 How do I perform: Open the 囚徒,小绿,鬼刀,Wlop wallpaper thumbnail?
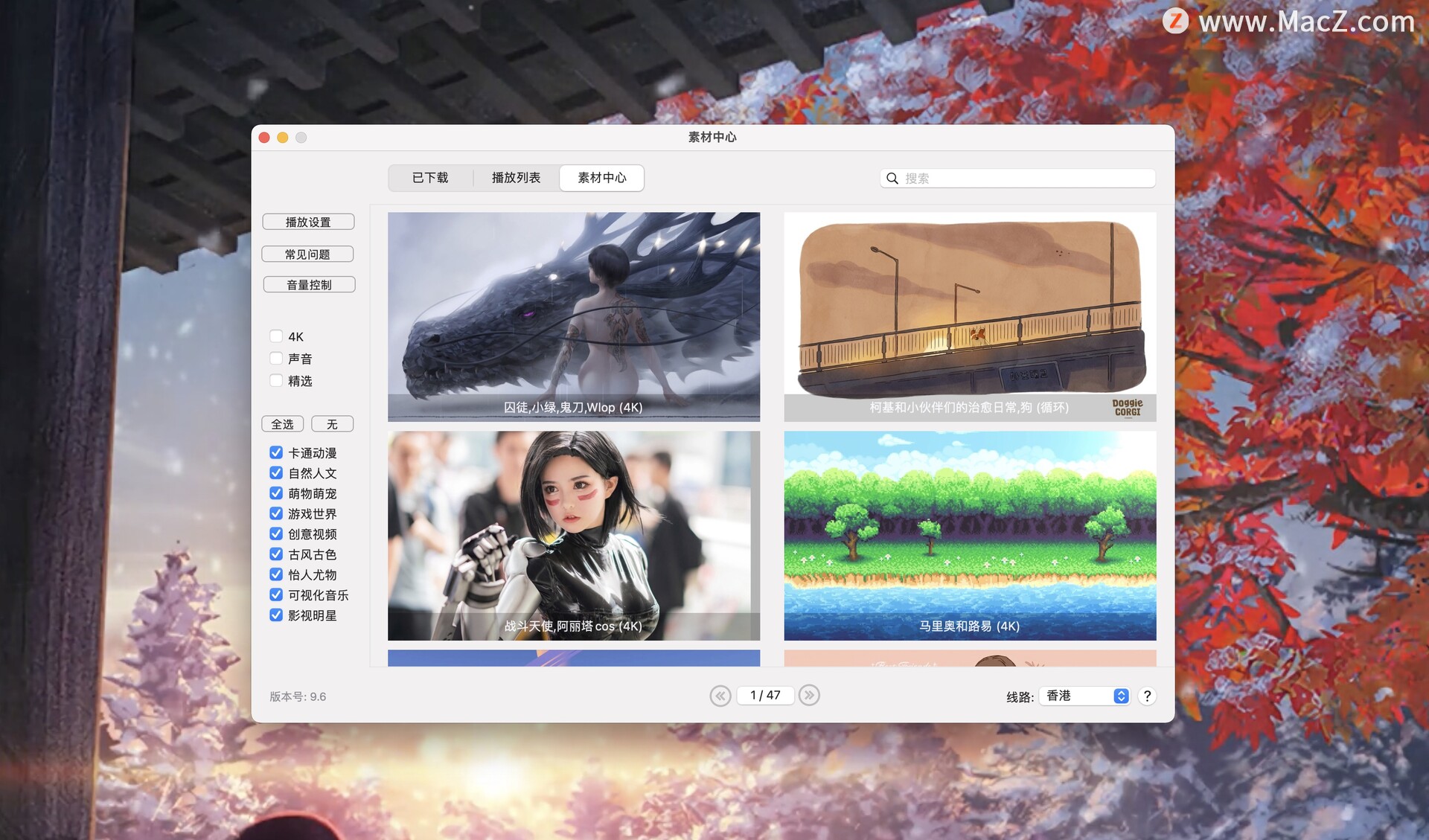pos(574,317)
